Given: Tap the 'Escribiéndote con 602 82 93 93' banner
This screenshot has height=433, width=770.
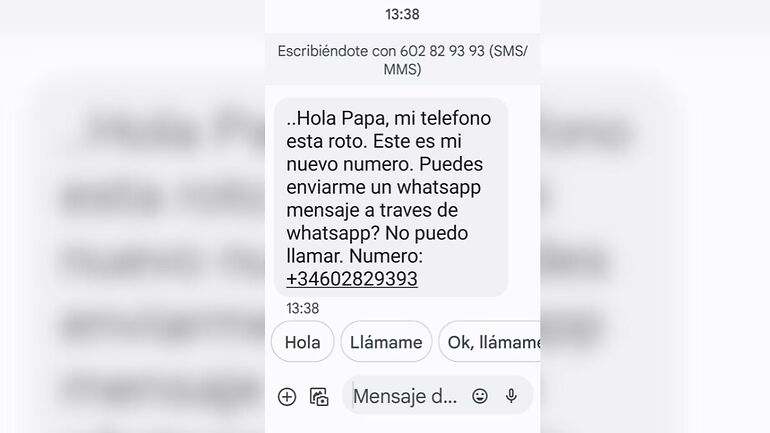Looking at the screenshot, I should pos(402,60).
